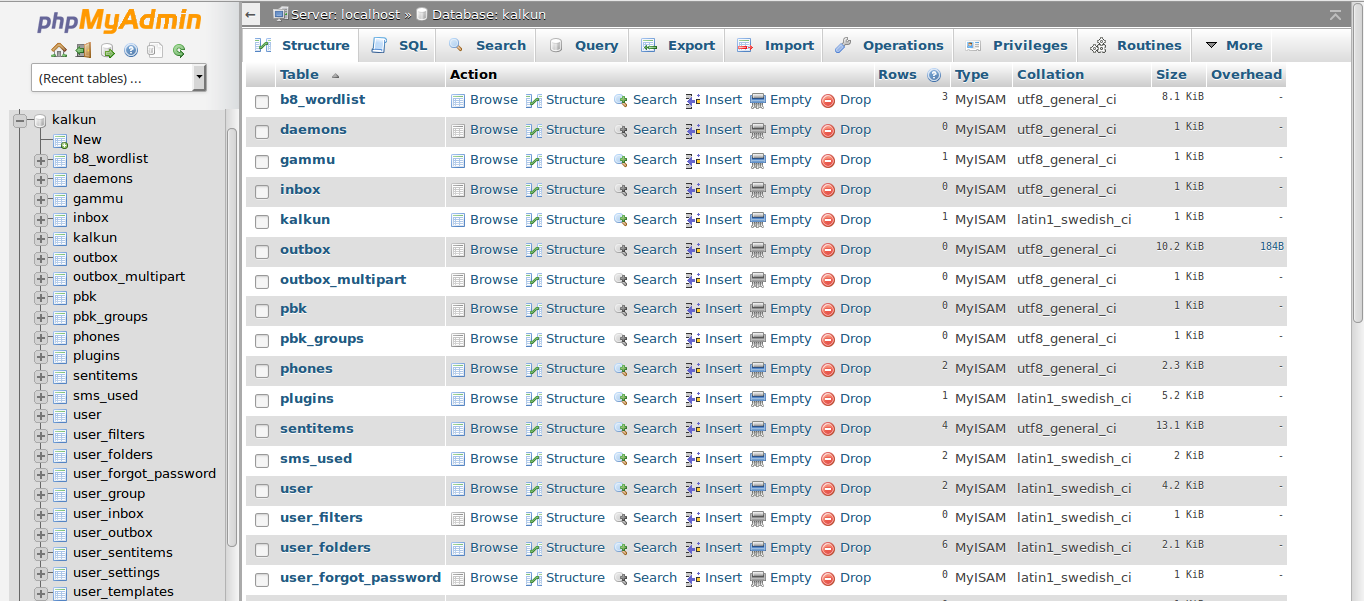Click the back arrow button in breadcrumb bar
The height and width of the screenshot is (601, 1364).
coord(252,14)
